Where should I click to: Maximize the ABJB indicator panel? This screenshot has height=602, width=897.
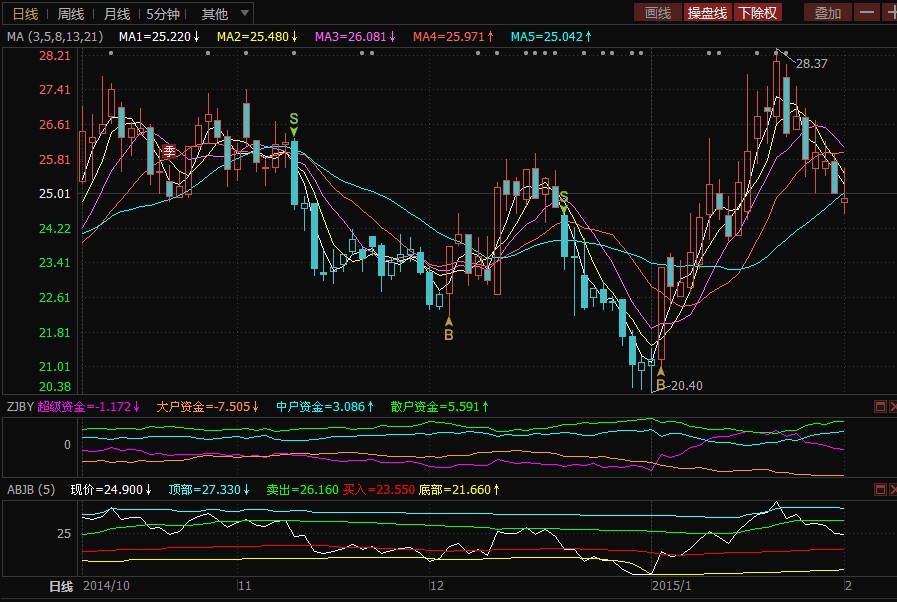click(x=880, y=490)
